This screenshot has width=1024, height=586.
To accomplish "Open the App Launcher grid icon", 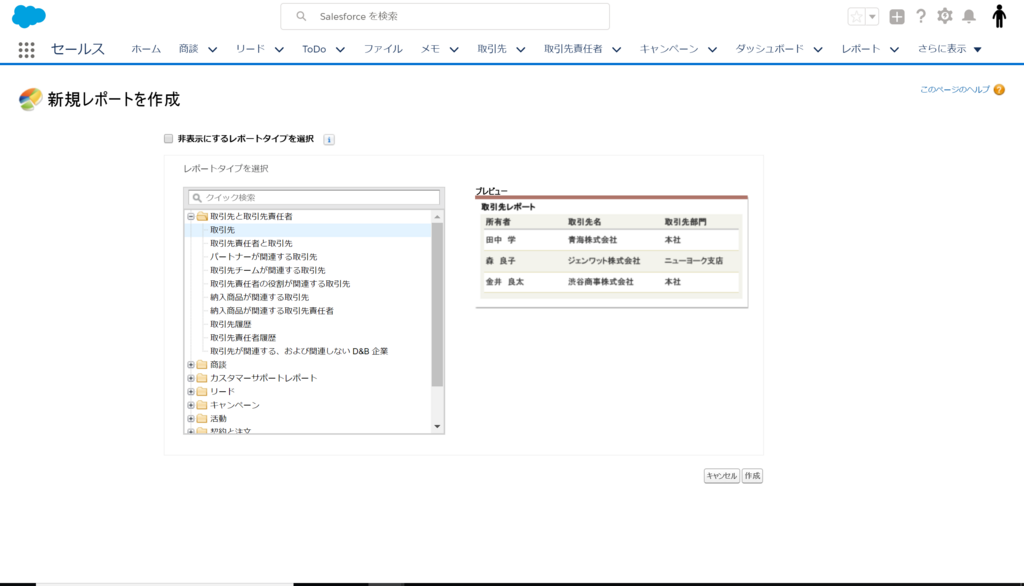I will click(x=26, y=50).
